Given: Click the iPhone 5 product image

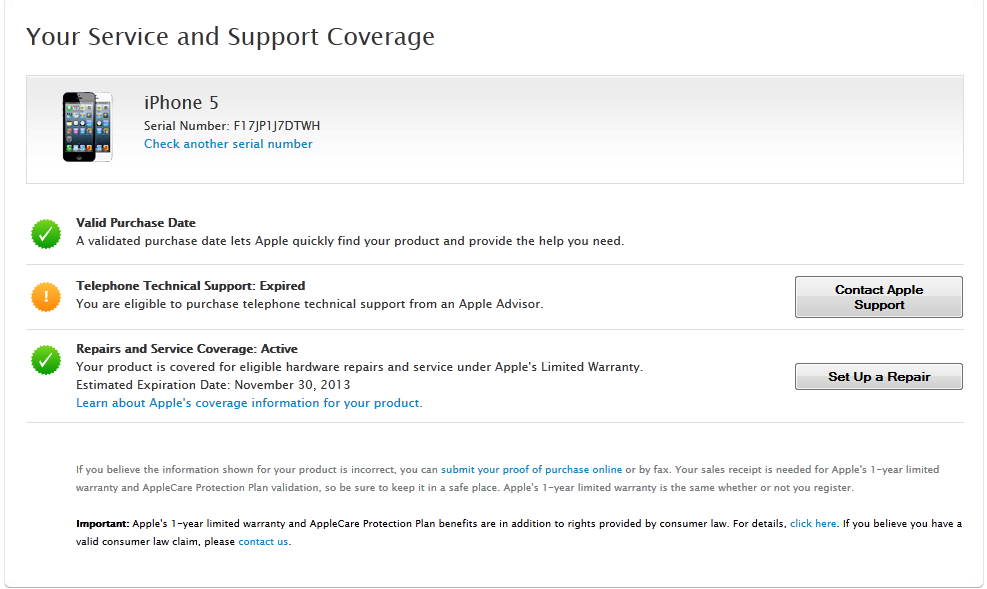Looking at the screenshot, I should pyautogui.click(x=88, y=127).
